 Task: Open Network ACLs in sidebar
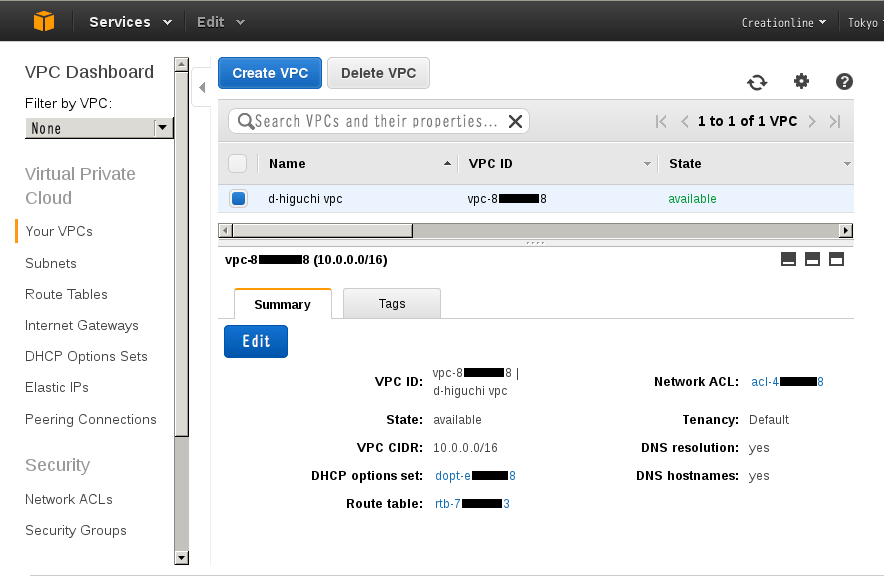[x=69, y=499]
